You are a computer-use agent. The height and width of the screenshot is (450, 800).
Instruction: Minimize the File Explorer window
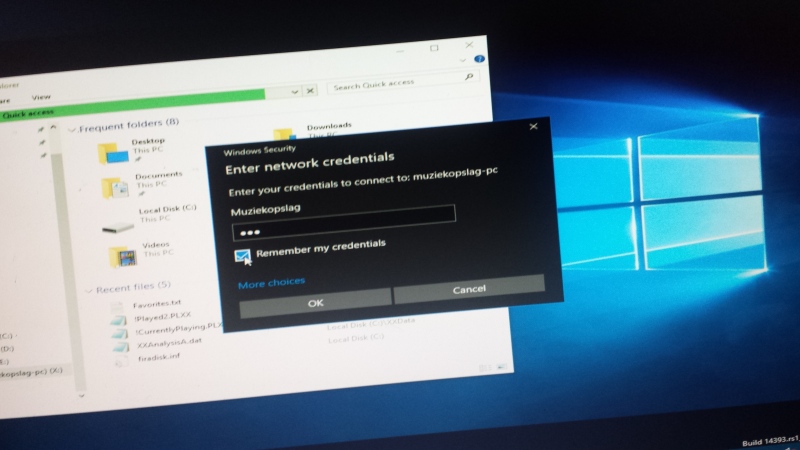point(400,51)
